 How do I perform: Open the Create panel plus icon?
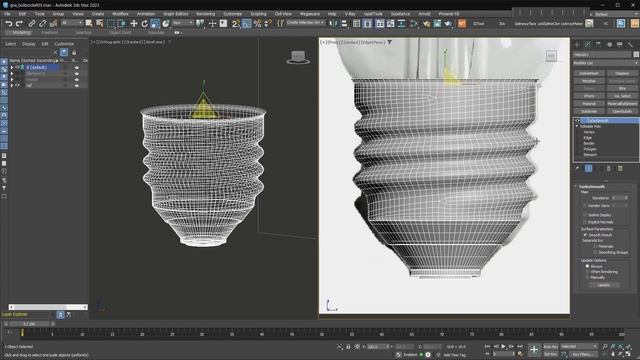coord(577,44)
